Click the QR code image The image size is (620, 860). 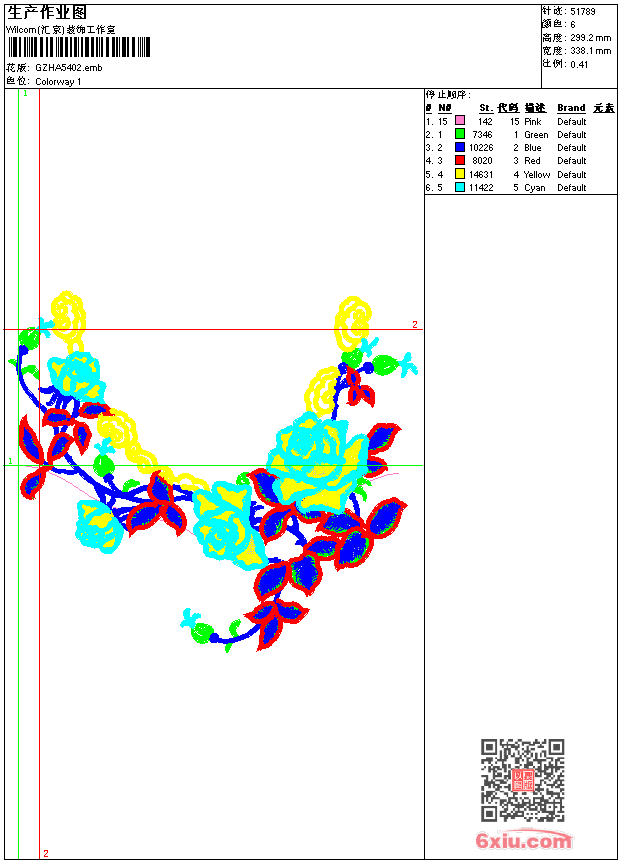pos(522,780)
